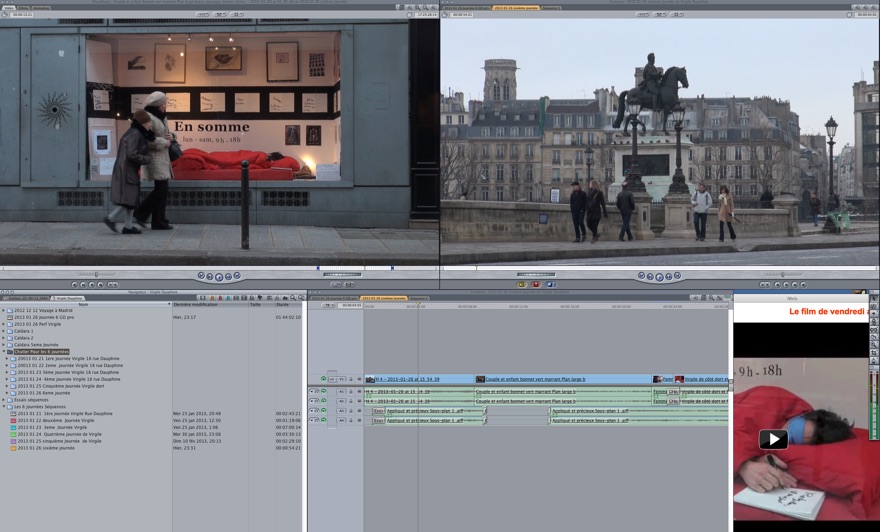The height and width of the screenshot is (532, 880).
Task: Play the sequence in the Canvas window
Action: coord(659,277)
